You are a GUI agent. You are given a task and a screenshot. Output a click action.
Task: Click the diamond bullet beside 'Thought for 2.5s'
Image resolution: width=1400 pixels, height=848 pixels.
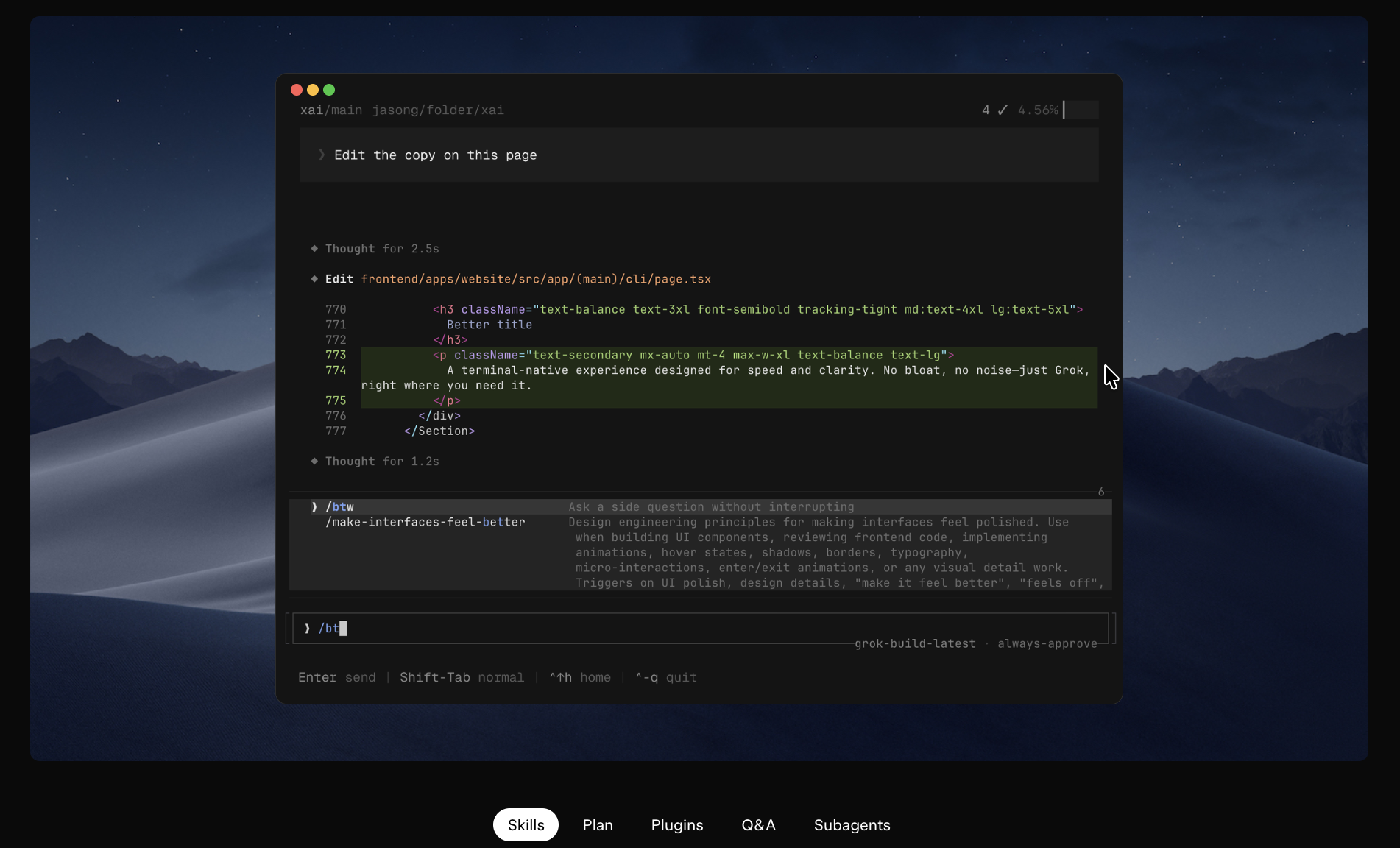(x=314, y=249)
